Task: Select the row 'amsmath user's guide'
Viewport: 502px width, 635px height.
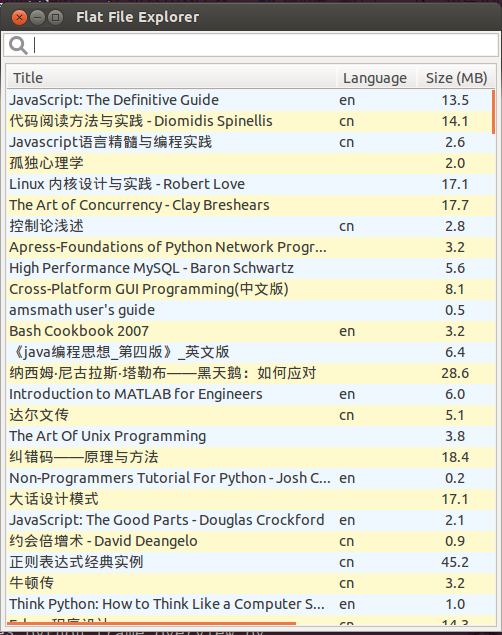Action: [251, 310]
